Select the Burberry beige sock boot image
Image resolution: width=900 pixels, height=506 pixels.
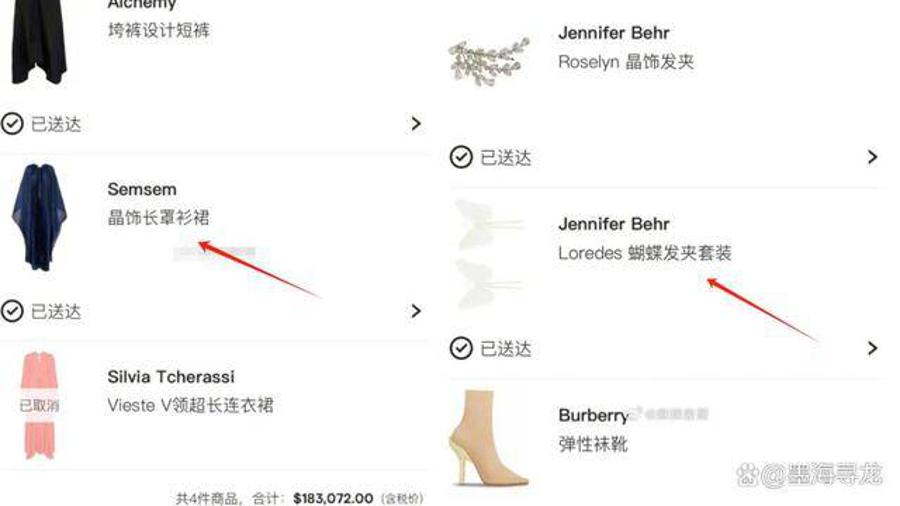pyautogui.click(x=489, y=438)
